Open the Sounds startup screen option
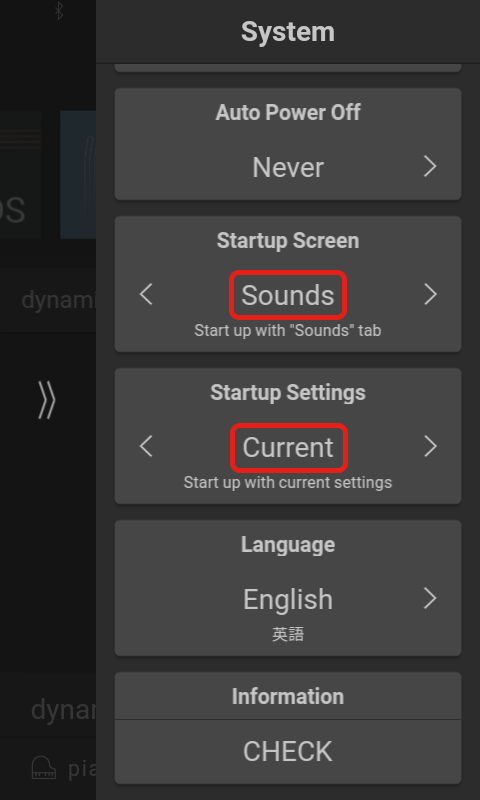This screenshot has height=800, width=480. pos(288,295)
